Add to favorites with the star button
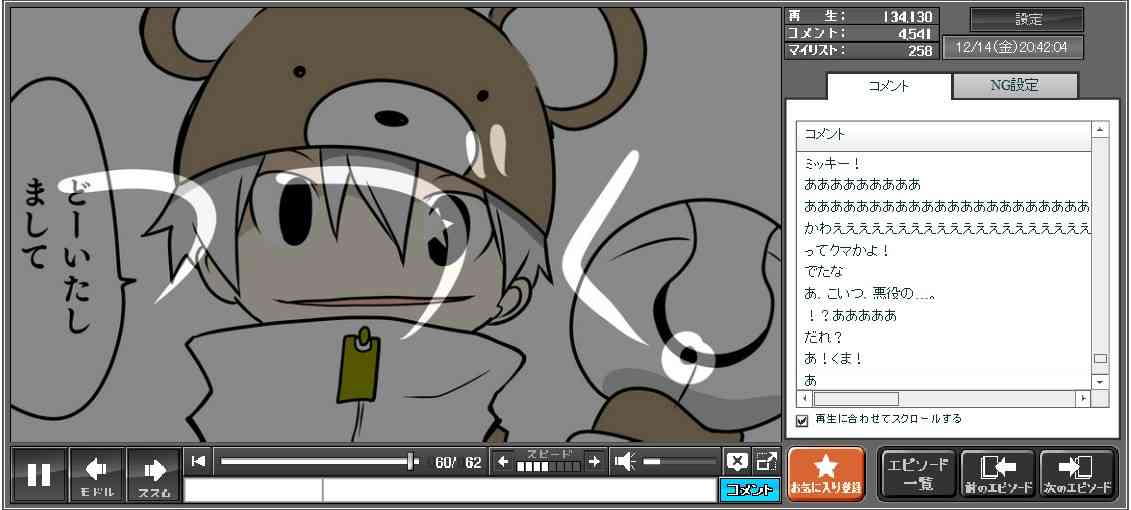This screenshot has height=510, width=1131. (x=826, y=474)
